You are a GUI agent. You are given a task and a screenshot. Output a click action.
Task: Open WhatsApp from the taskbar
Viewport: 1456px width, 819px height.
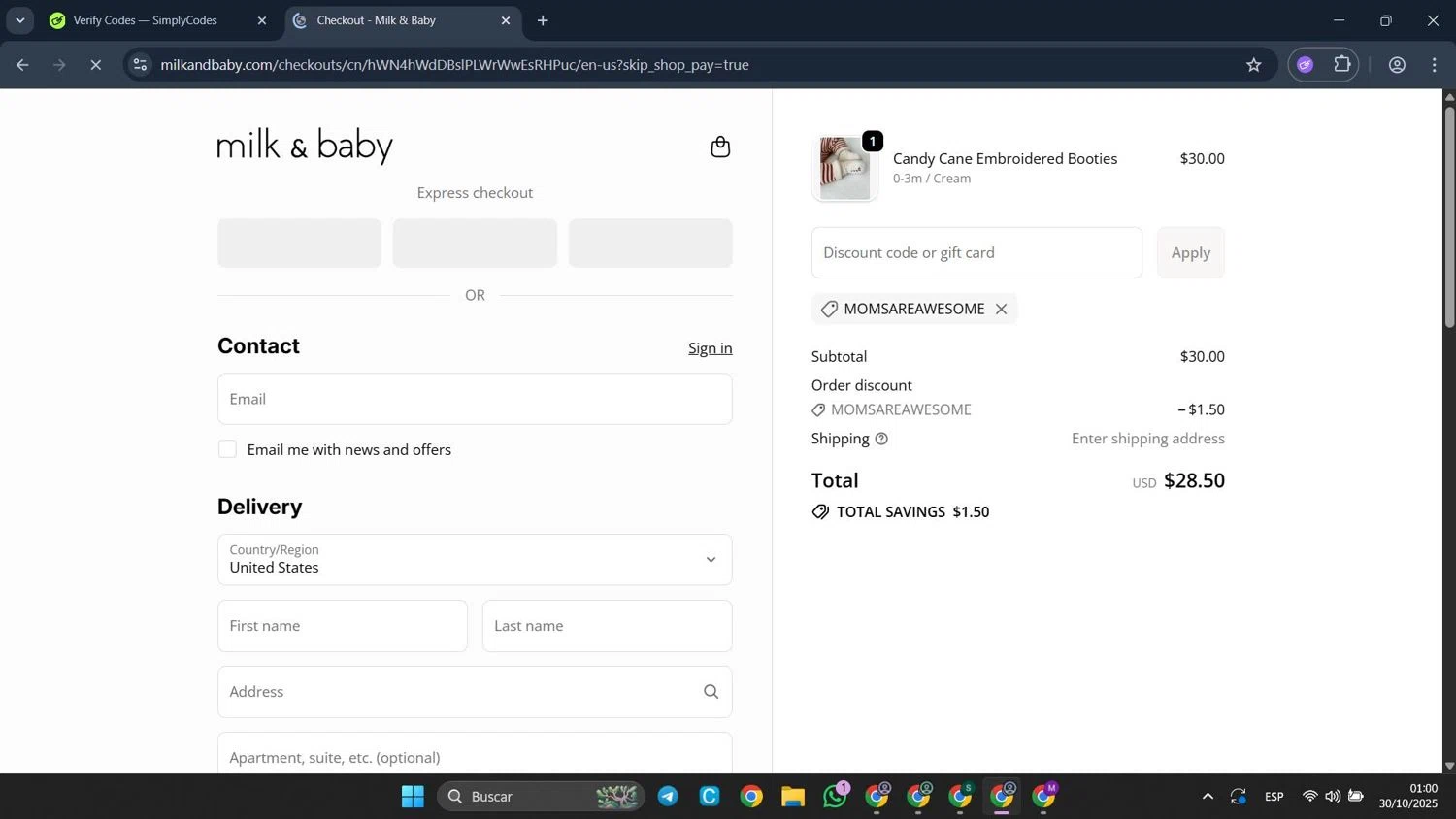coord(835,797)
